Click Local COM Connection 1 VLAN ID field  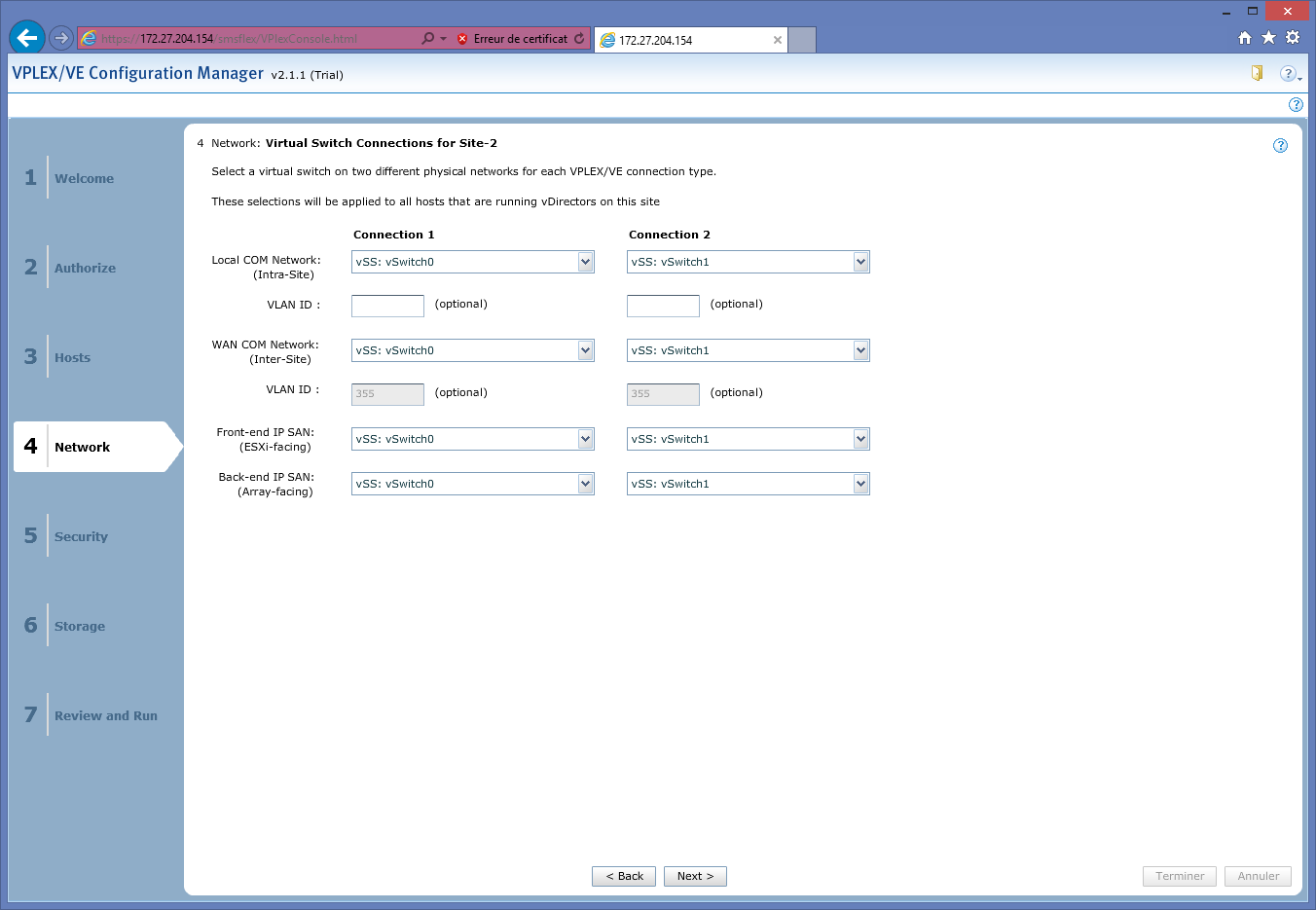point(387,306)
